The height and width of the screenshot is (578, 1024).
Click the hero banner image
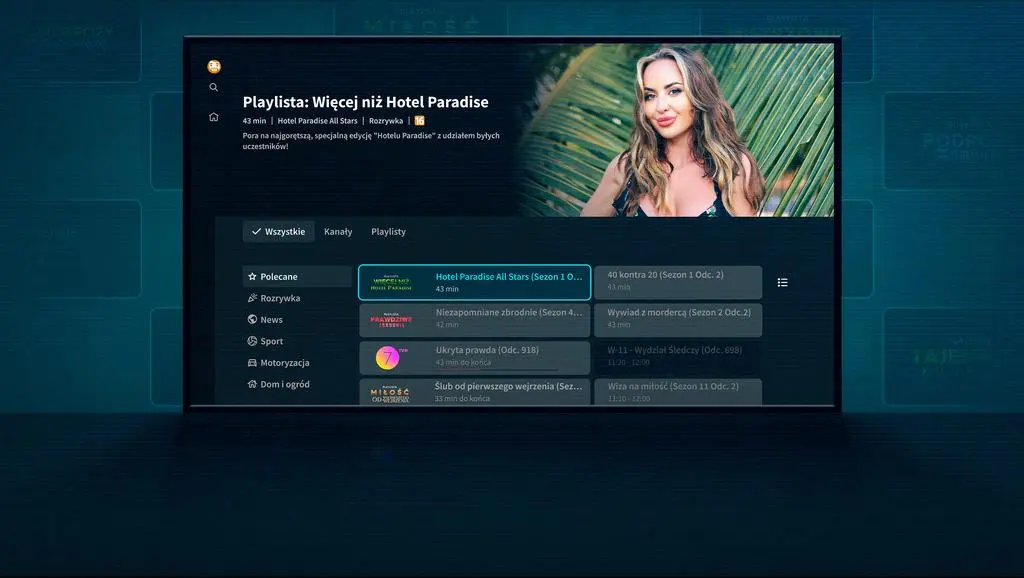pos(676,130)
